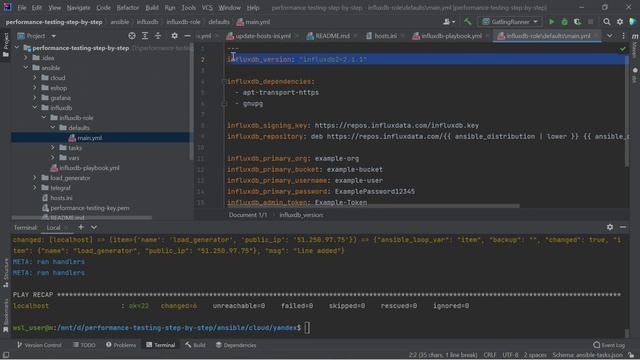Open Search Everywhere magnifier
This screenshot has height=360, width=640.
(607, 22)
